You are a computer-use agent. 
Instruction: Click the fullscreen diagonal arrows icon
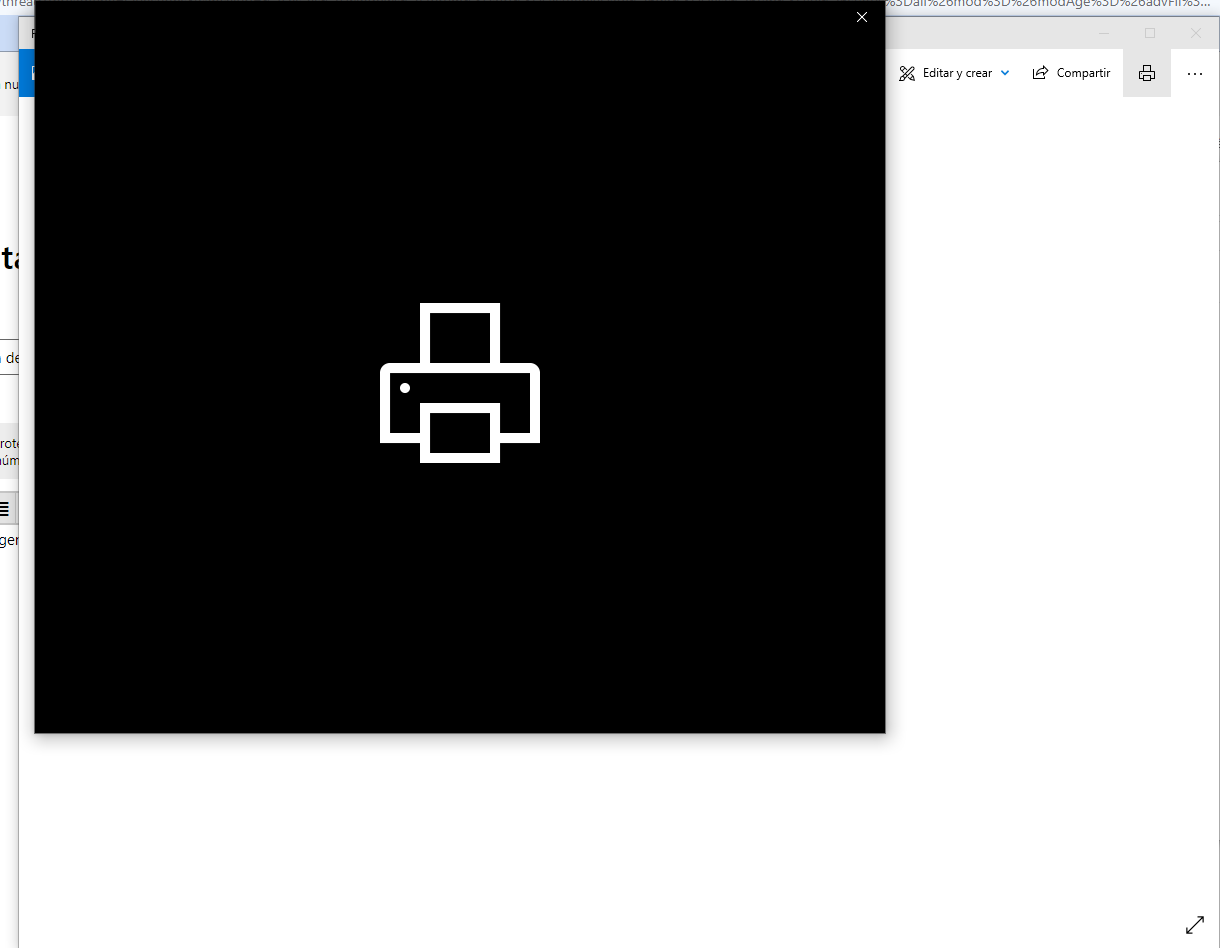coord(1195,925)
